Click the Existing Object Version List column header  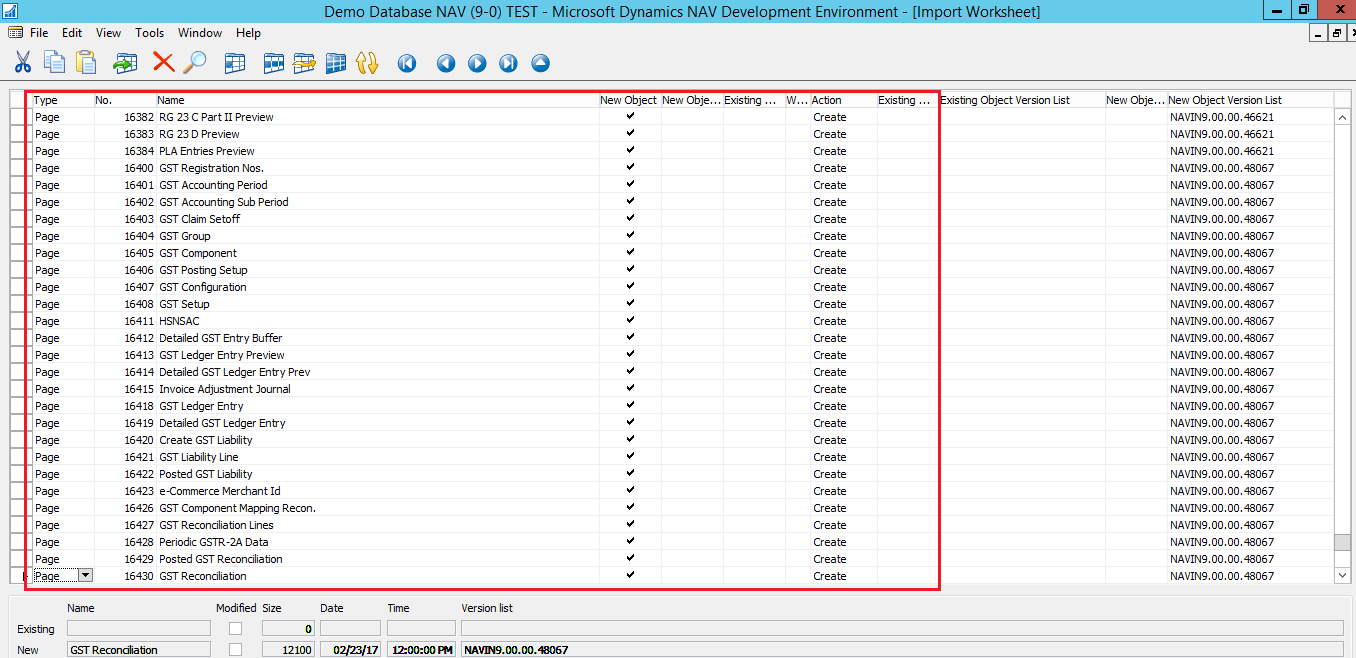[x=1021, y=100]
